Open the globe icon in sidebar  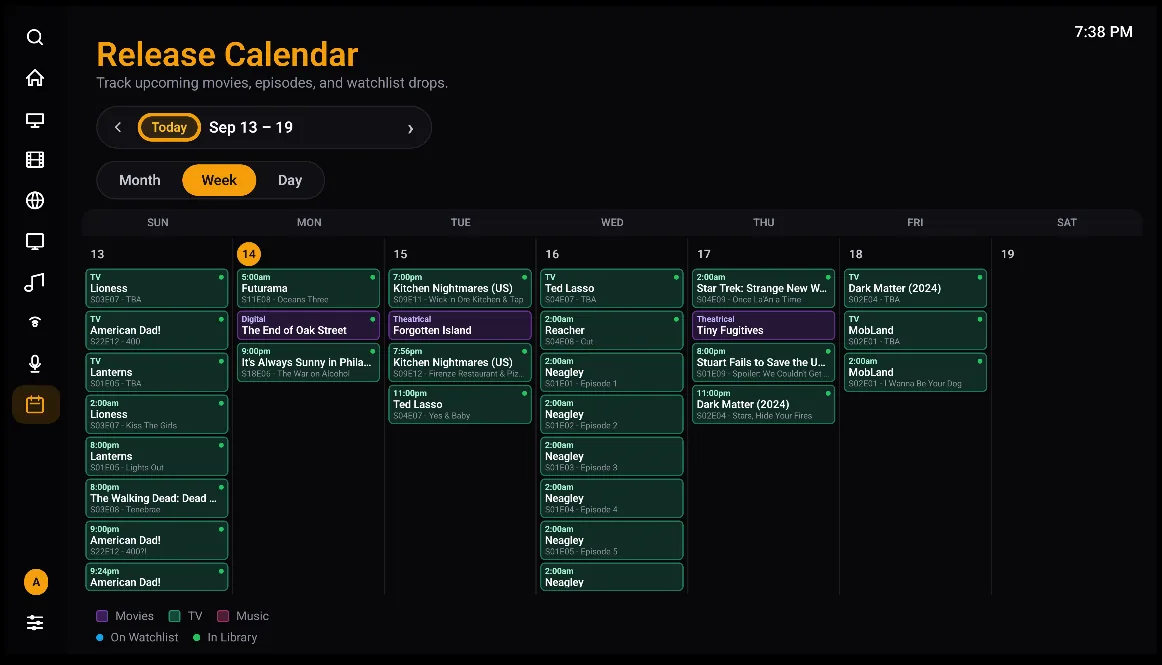(35, 200)
